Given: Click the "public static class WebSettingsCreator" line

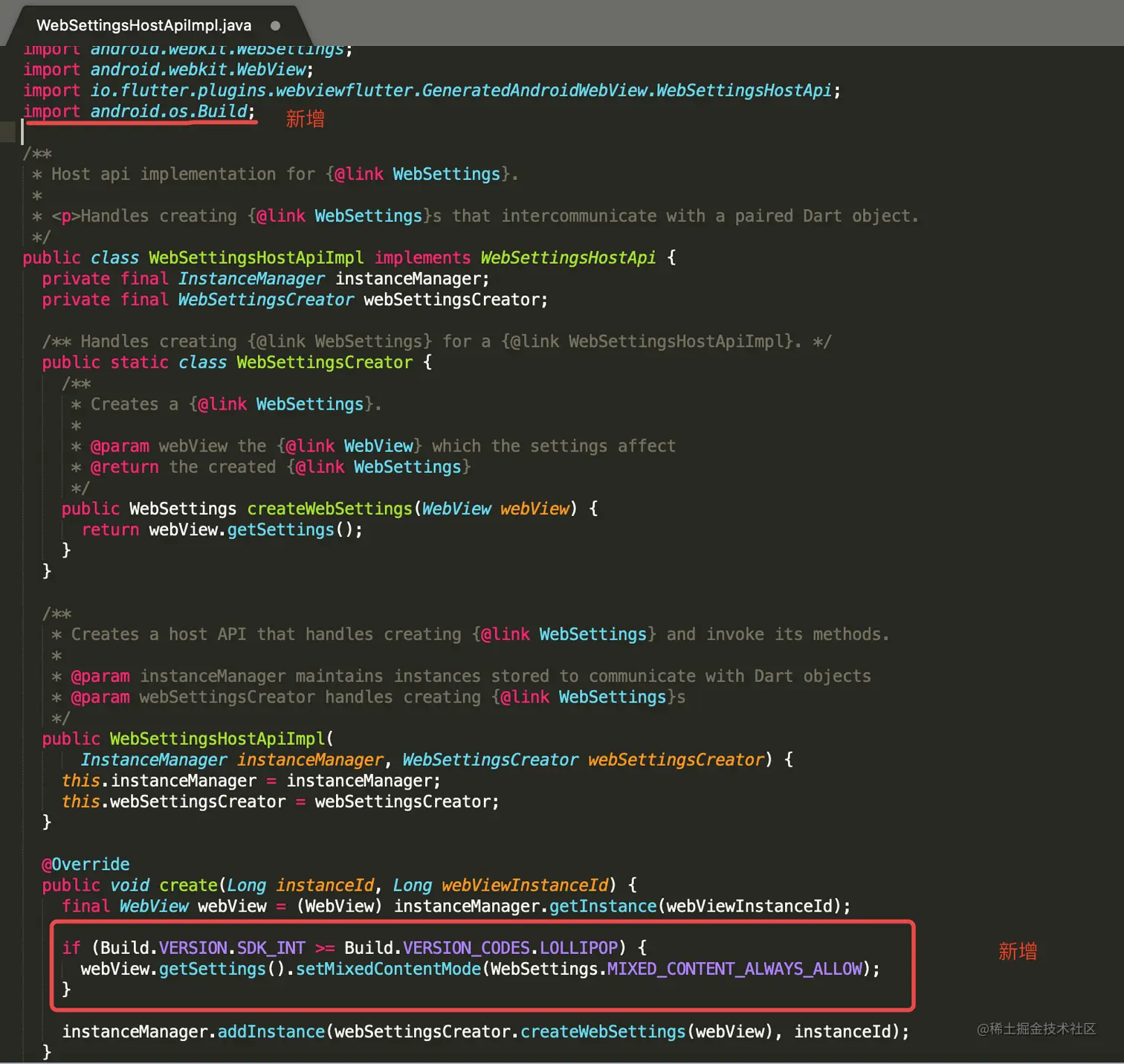Looking at the screenshot, I should [237, 362].
